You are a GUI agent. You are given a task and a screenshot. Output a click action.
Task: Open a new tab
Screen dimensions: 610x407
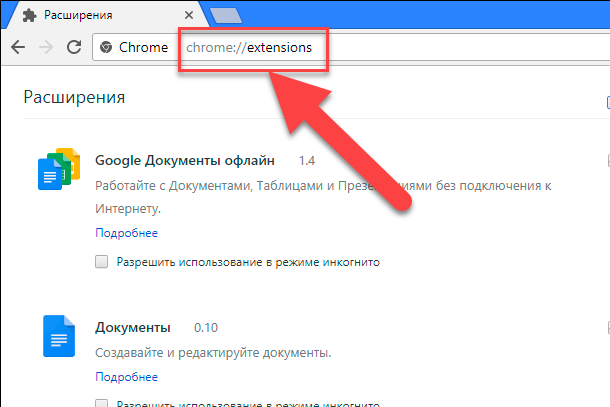[x=226, y=16]
